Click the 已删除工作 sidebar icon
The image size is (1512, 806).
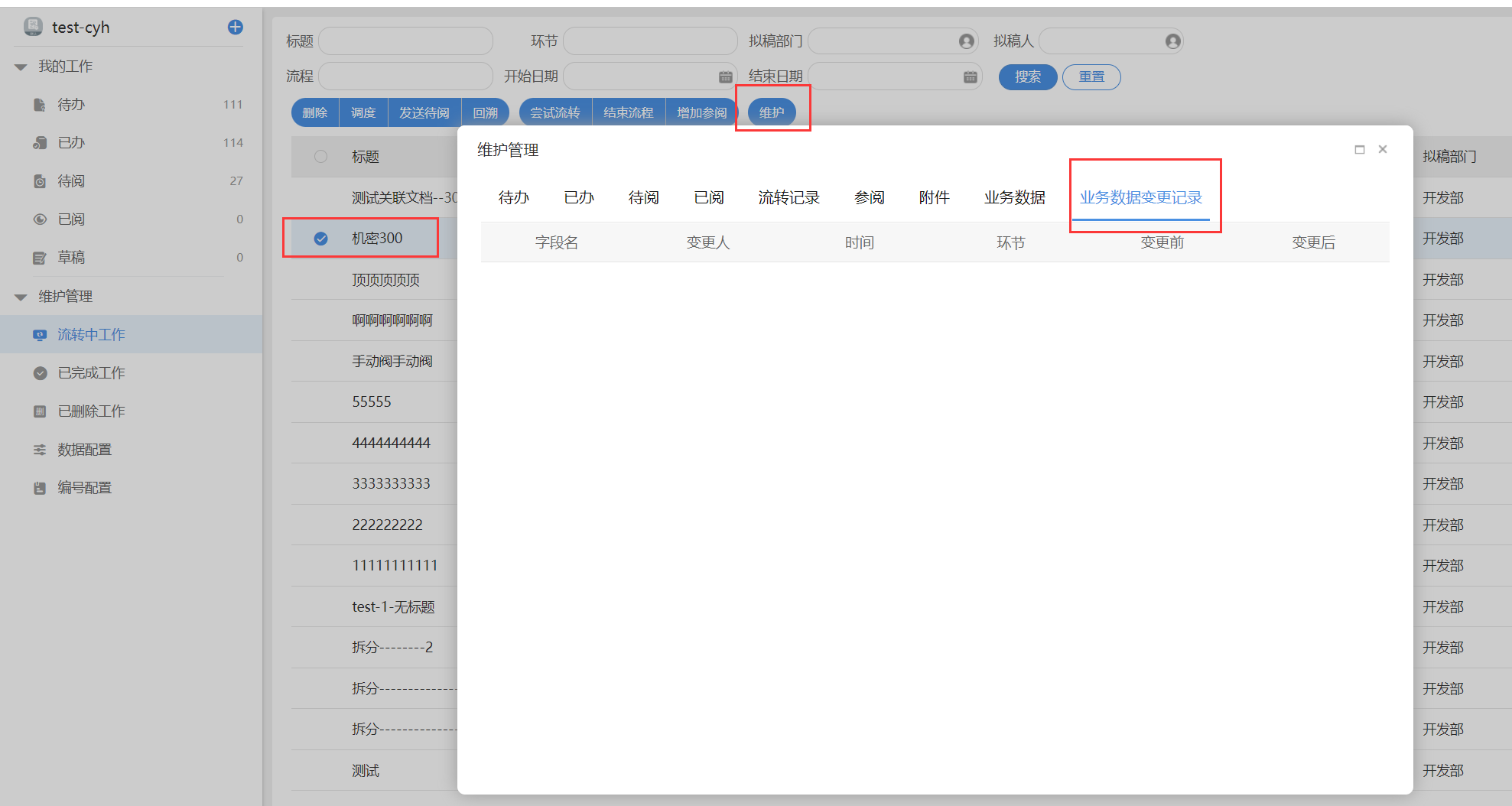pos(40,411)
